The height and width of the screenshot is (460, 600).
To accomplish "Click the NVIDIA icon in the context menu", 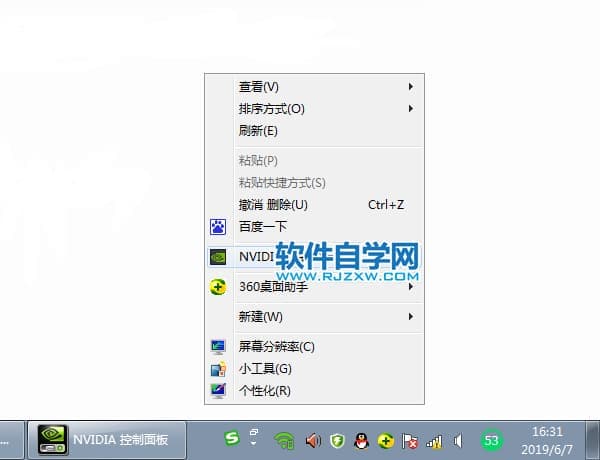I will (218, 256).
